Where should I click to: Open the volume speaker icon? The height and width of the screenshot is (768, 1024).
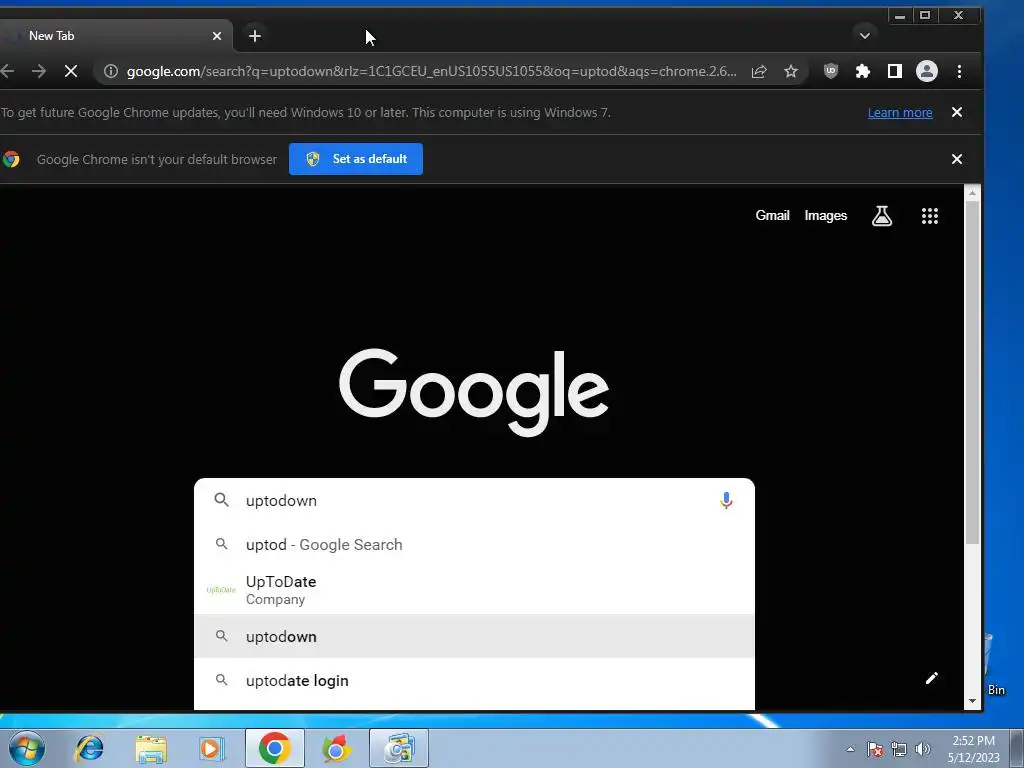[x=923, y=749]
